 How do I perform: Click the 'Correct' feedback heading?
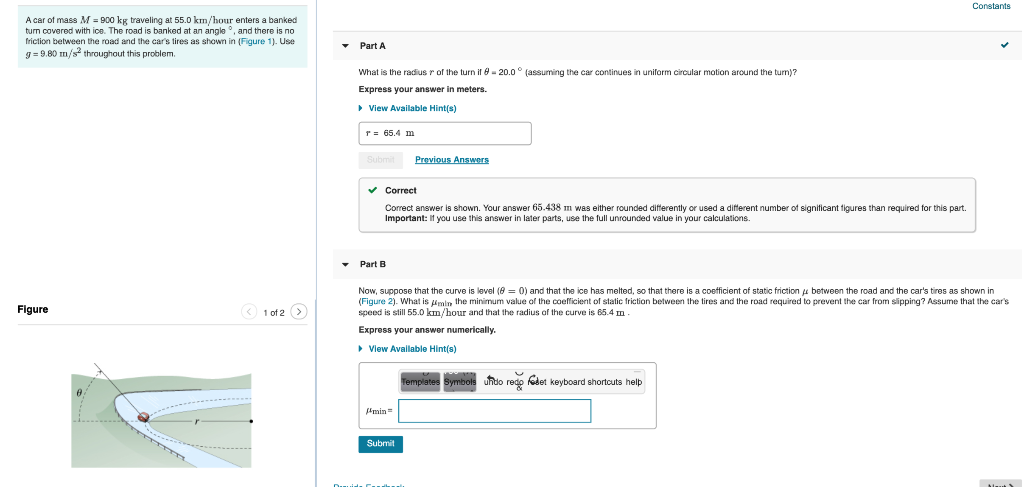pos(400,191)
